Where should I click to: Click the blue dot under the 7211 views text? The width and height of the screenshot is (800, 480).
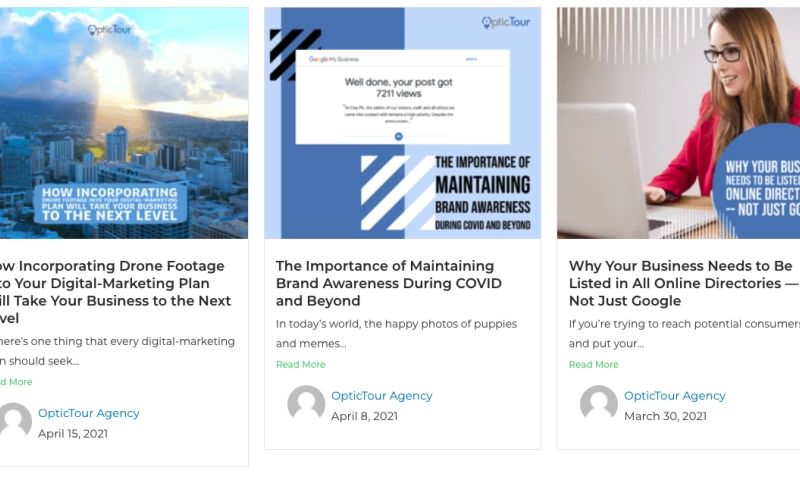[x=398, y=136]
